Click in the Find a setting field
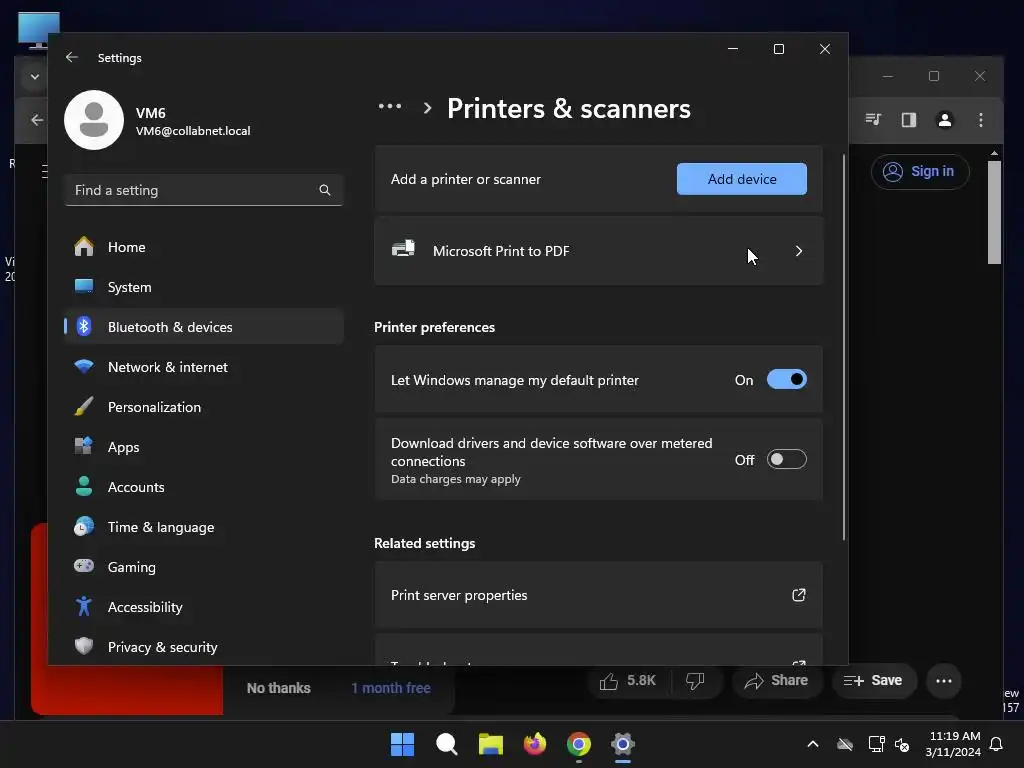 [204, 190]
